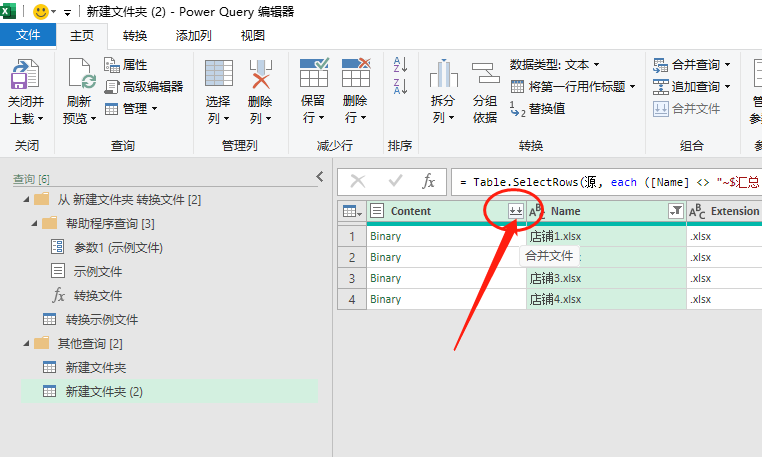Open the Name column filter button
The width and height of the screenshot is (762, 457).
pyautogui.click(x=676, y=211)
